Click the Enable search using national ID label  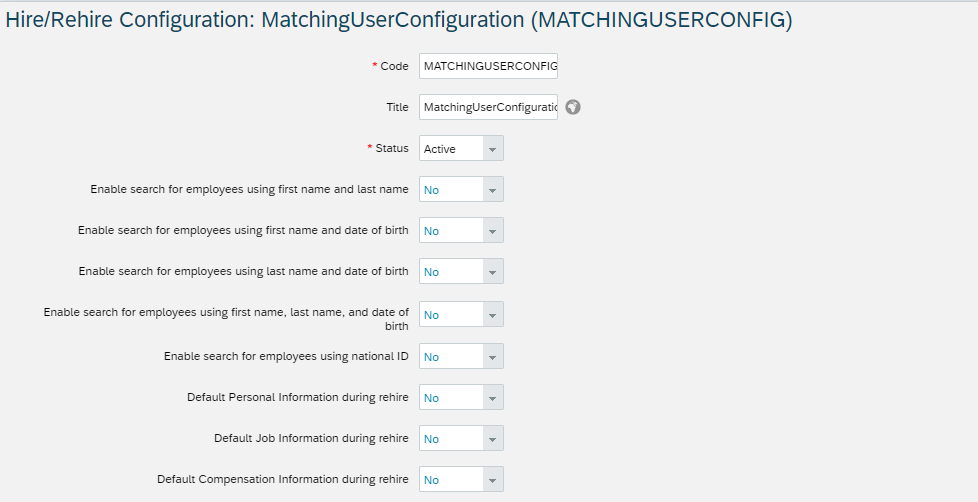click(x=286, y=356)
